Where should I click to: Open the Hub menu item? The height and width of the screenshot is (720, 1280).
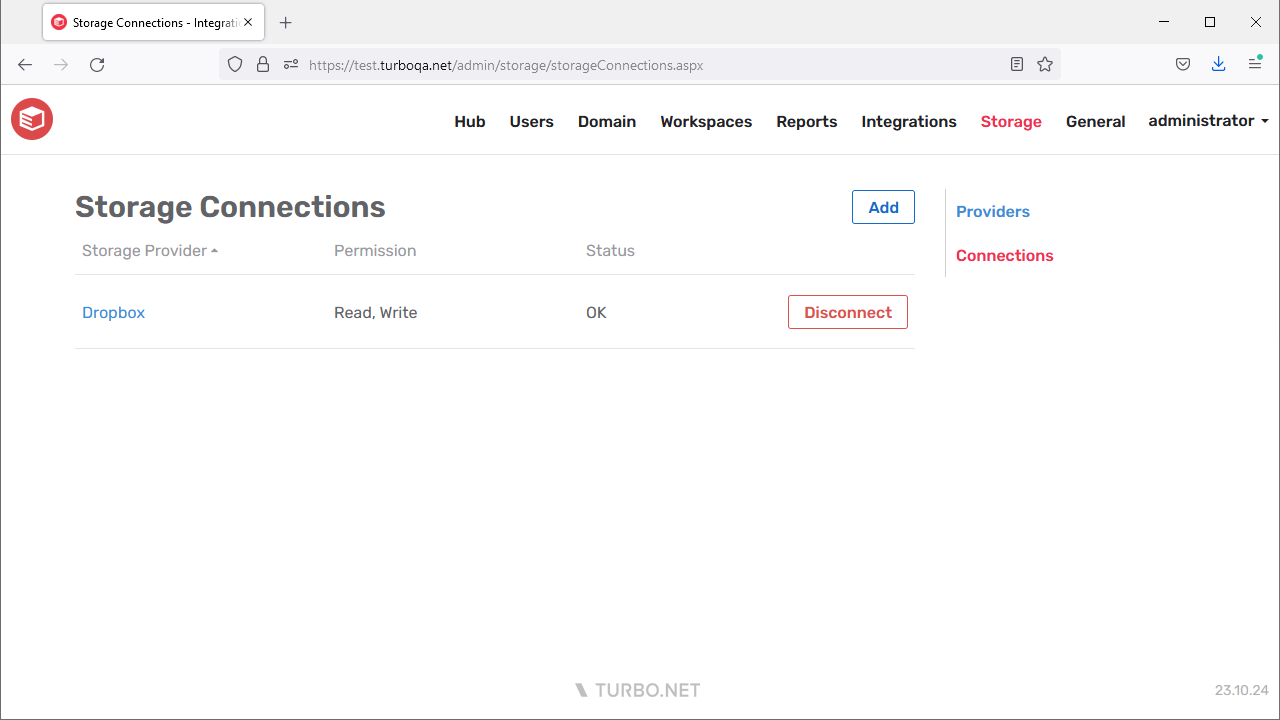coord(470,121)
